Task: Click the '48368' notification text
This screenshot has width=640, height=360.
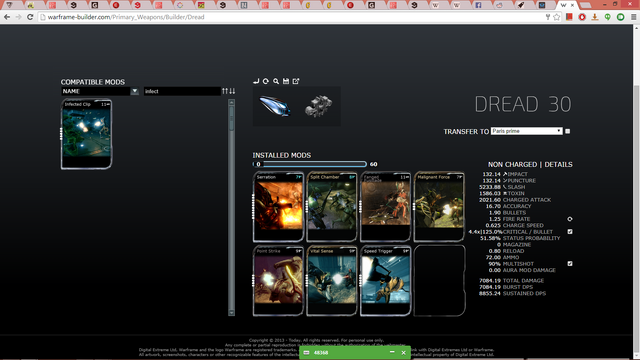Action: pos(321,353)
